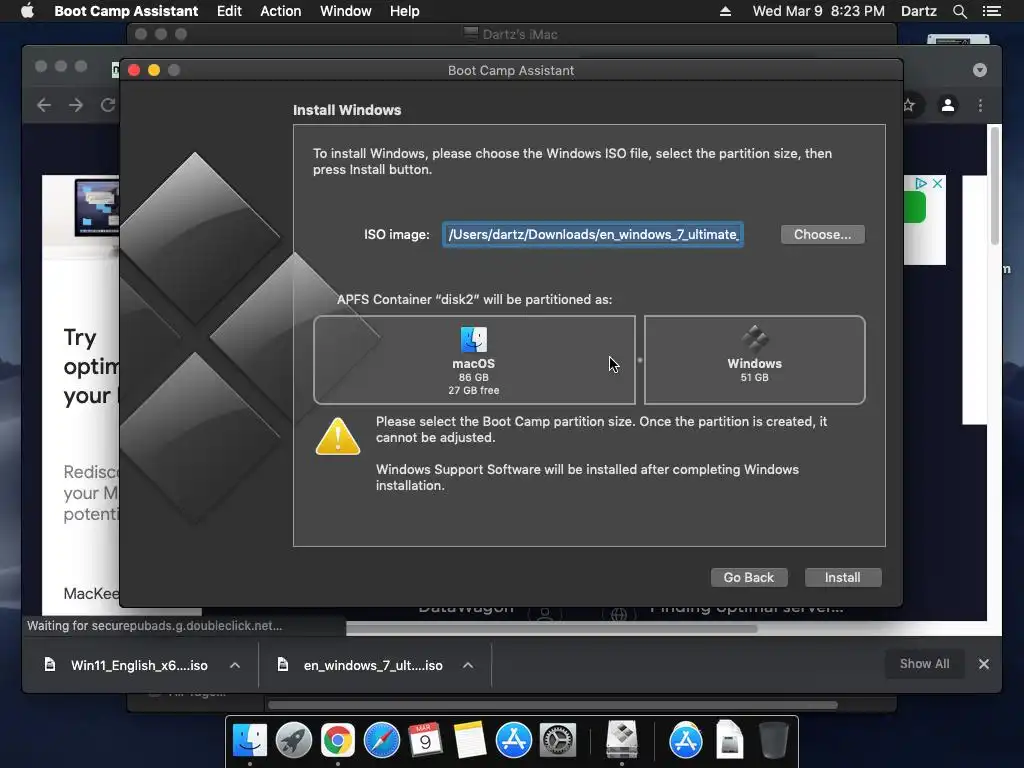This screenshot has width=1024, height=768.
Task: Open Finder from the Dock
Action: point(249,741)
